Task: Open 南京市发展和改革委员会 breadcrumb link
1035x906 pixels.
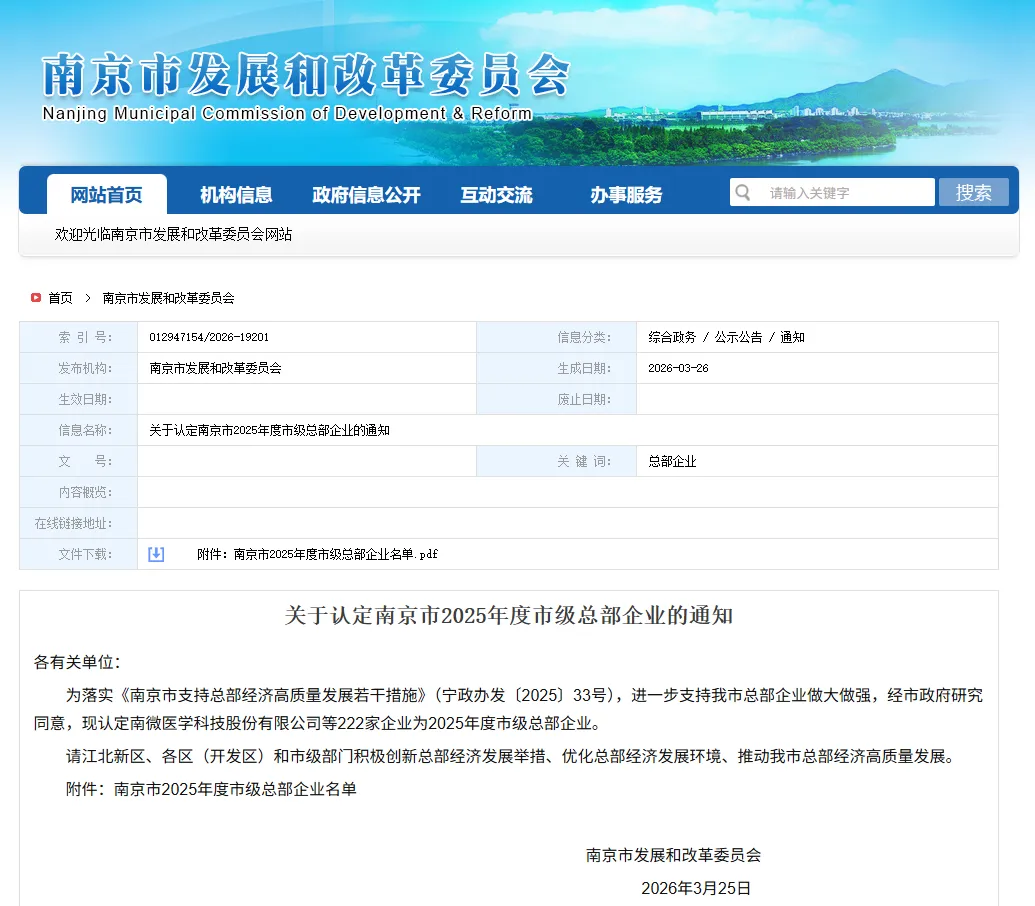Action: click(x=168, y=298)
